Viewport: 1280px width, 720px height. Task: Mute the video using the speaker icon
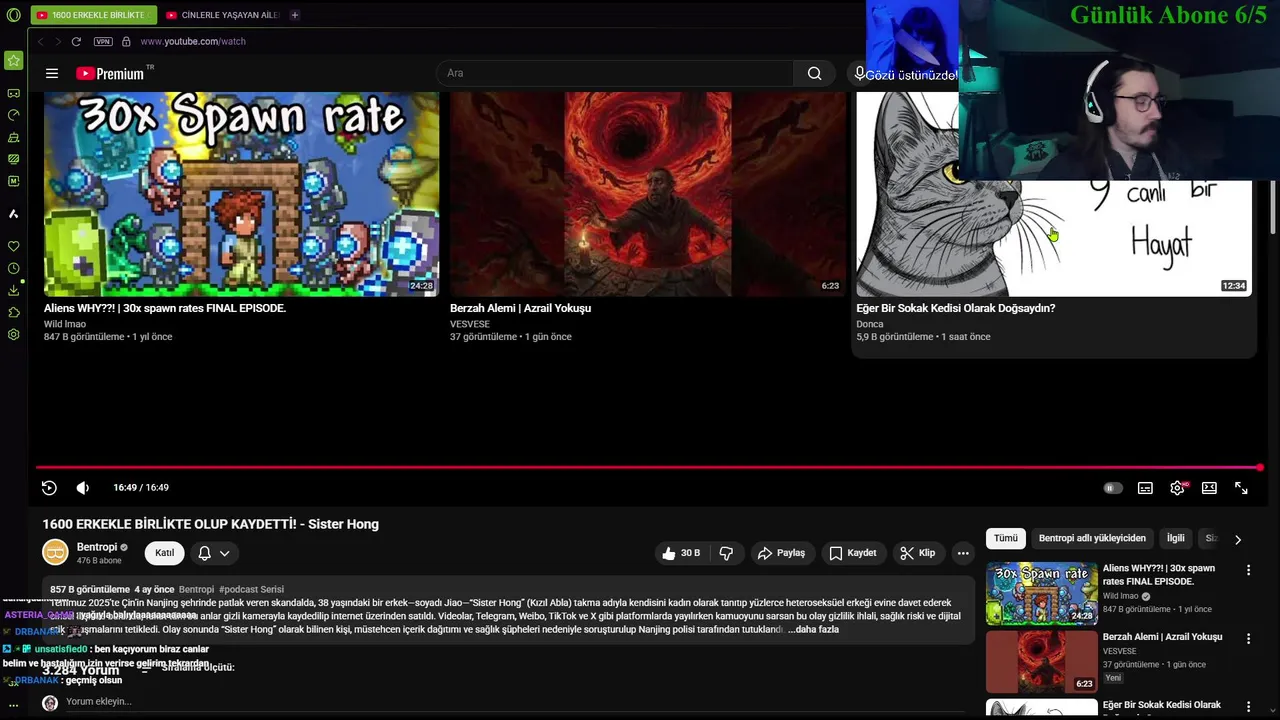(83, 488)
